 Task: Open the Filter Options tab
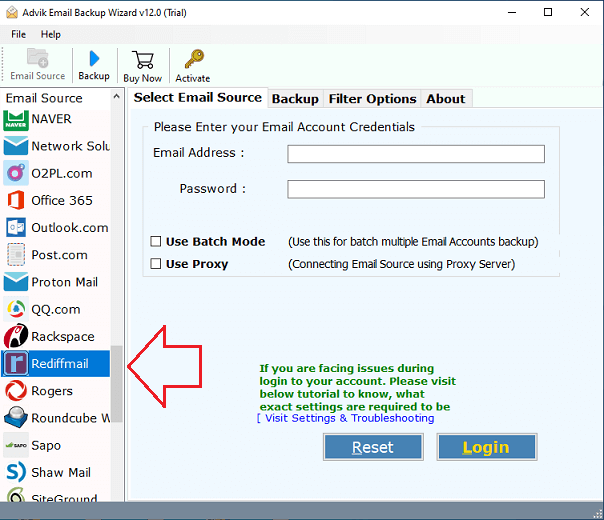pos(372,99)
